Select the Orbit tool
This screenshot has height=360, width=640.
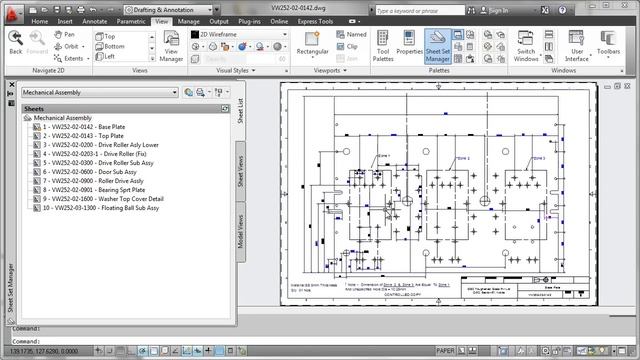click(x=66, y=47)
